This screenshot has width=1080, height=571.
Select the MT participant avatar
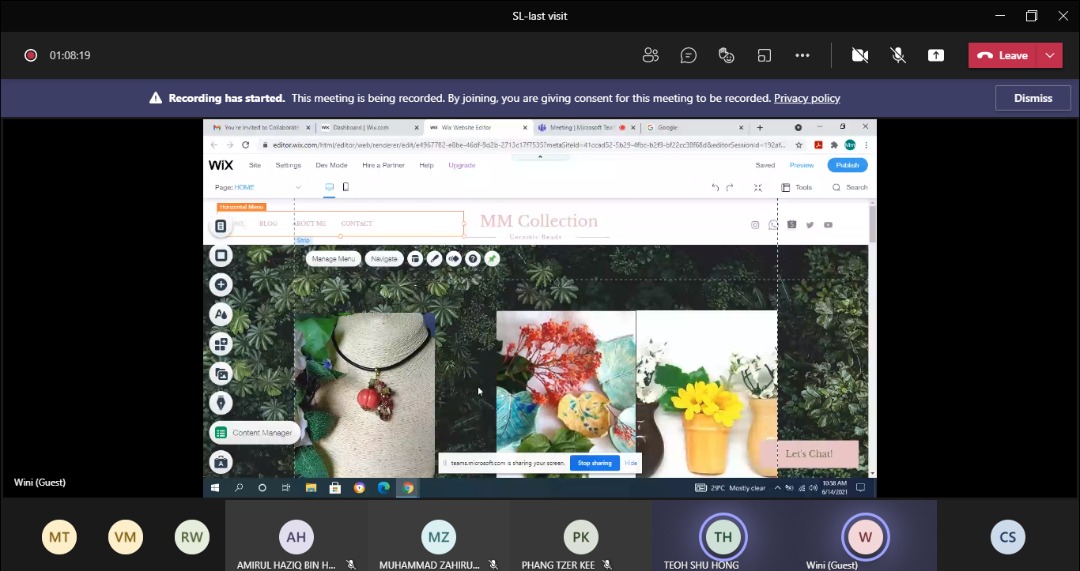click(59, 537)
